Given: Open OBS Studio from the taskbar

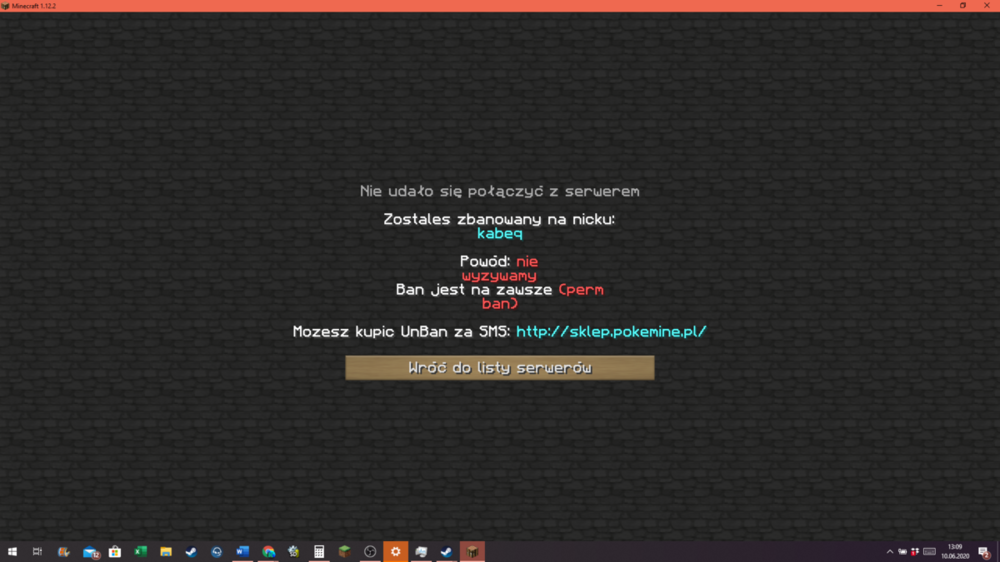Looking at the screenshot, I should 370,551.
